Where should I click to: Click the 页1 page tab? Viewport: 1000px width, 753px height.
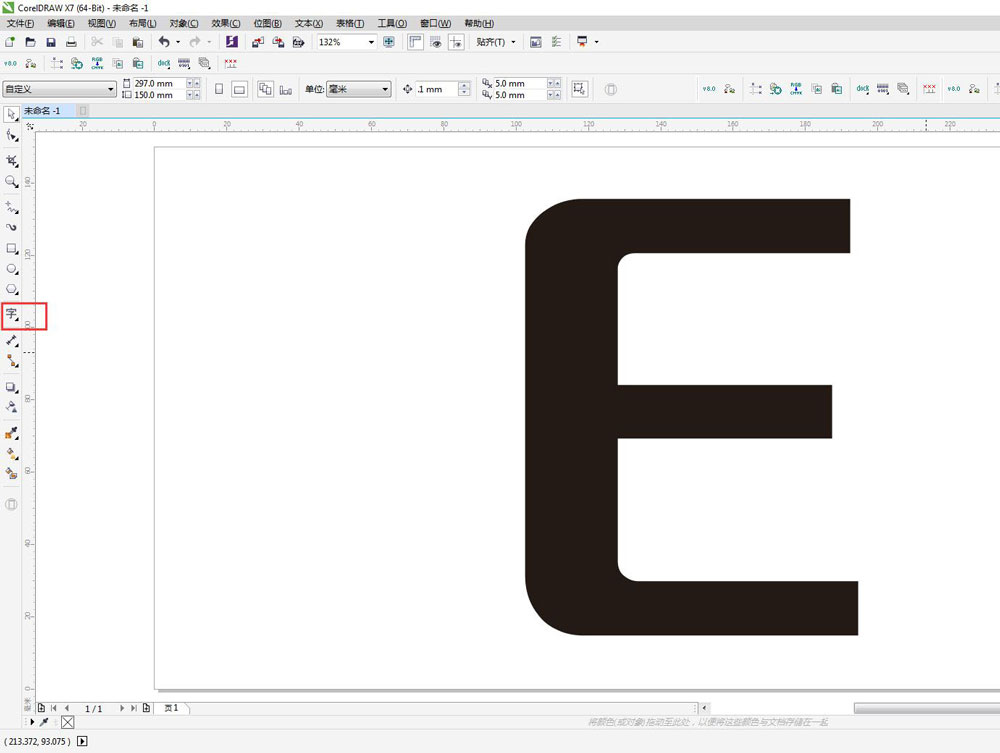pyautogui.click(x=171, y=708)
